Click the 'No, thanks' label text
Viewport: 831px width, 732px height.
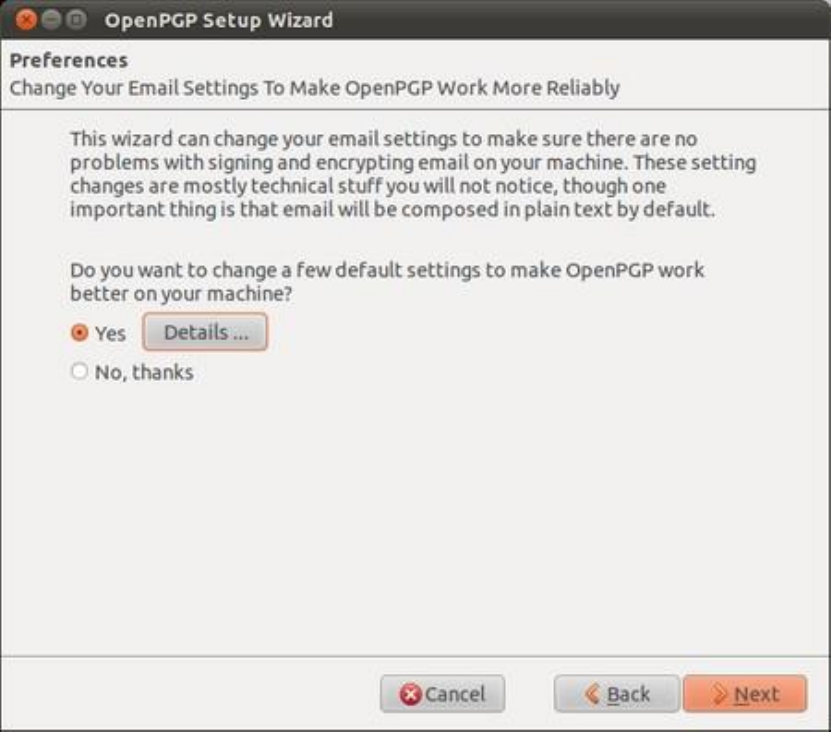[144, 372]
